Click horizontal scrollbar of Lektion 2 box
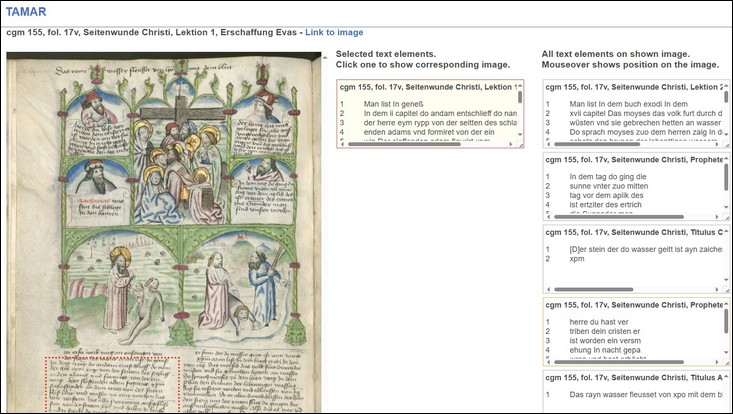This screenshot has height=414, width=733. point(630,144)
